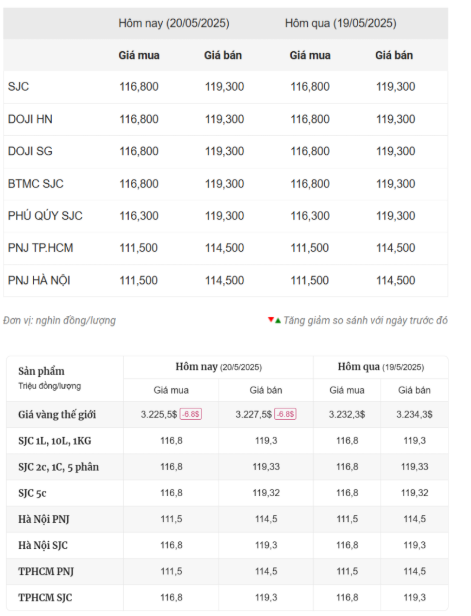Select the PNJ HÀ NỘI row

(x=225, y=280)
